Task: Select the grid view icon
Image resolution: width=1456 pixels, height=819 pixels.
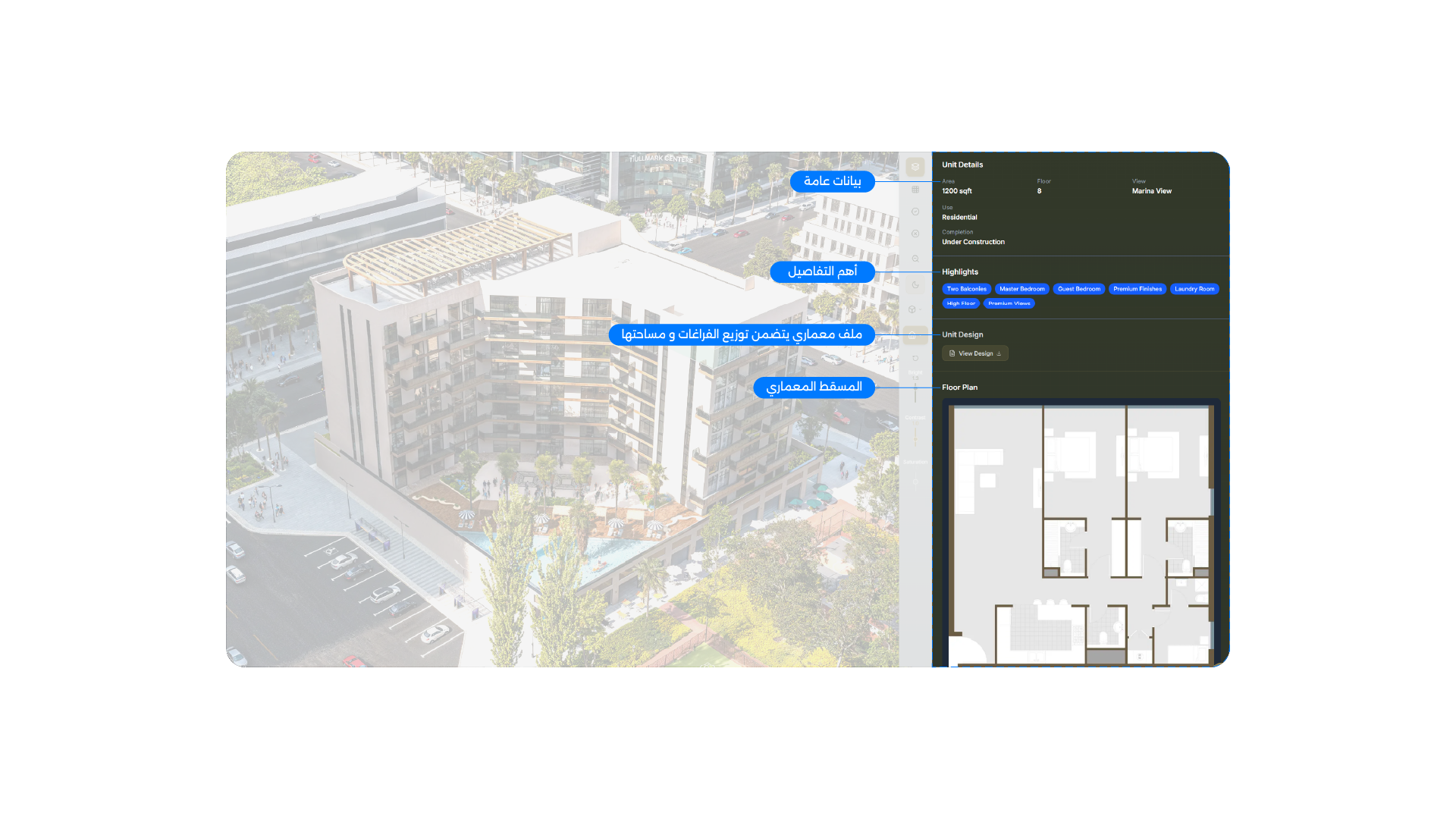Action: coord(915,190)
